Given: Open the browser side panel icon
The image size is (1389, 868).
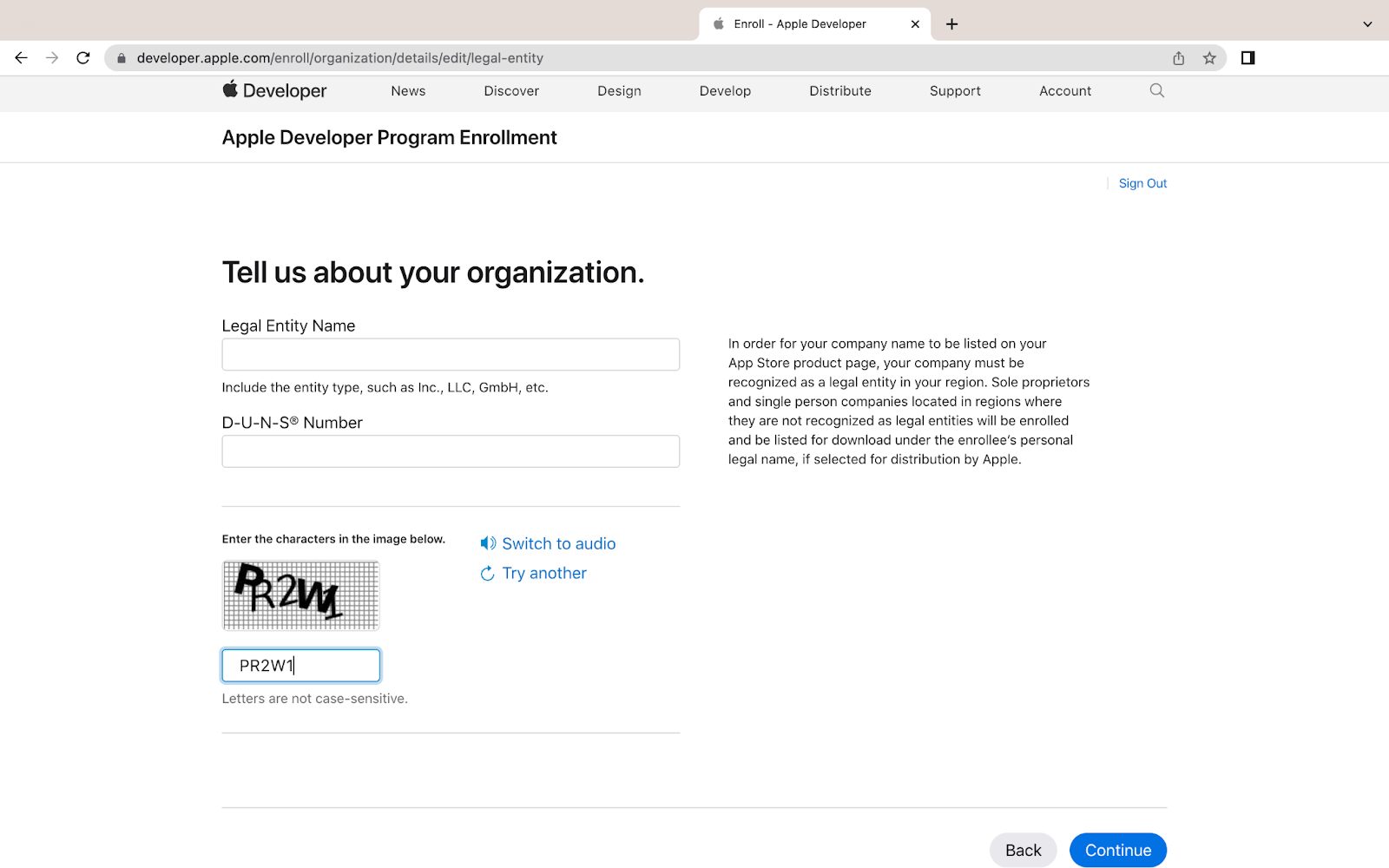Looking at the screenshot, I should (1247, 58).
